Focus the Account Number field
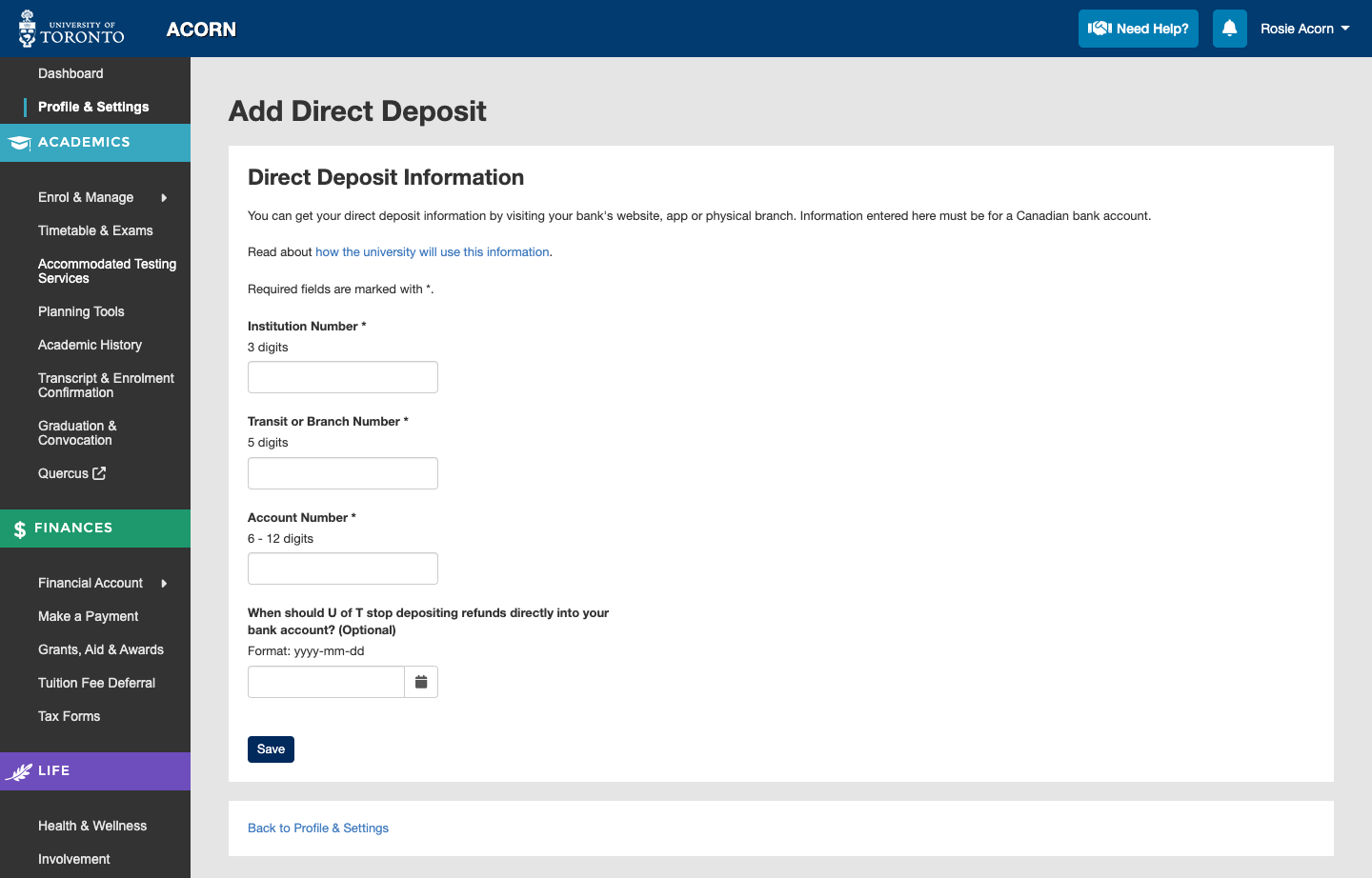 343,569
